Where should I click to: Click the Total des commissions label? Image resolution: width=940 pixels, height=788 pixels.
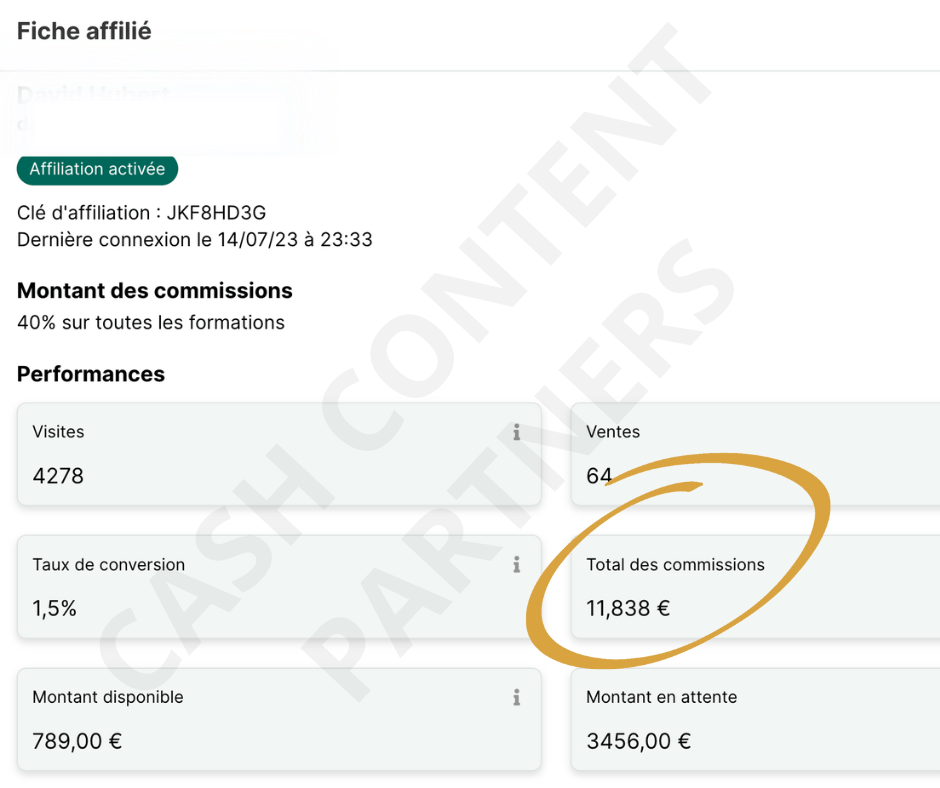(x=675, y=565)
